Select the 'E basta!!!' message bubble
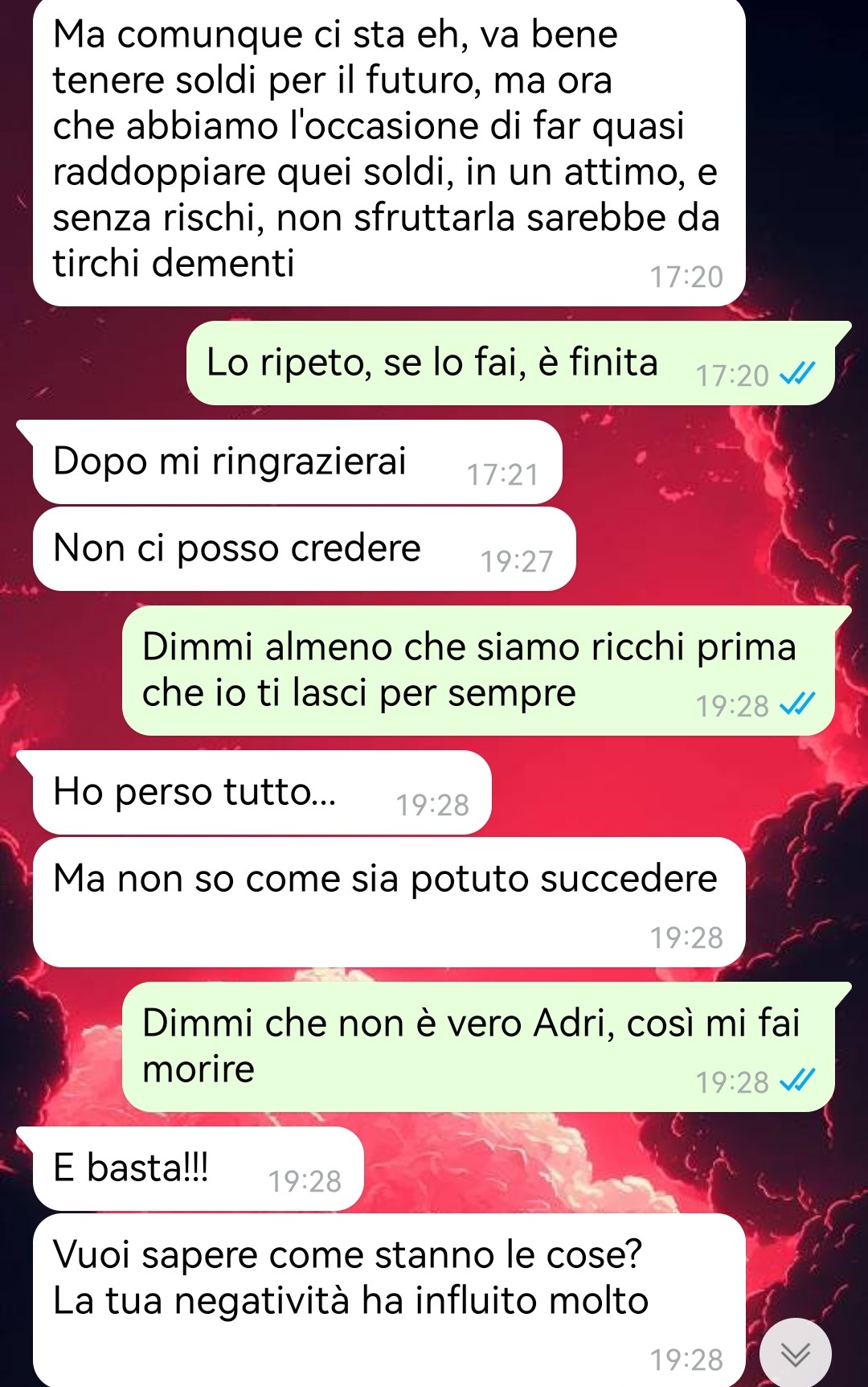 point(199,1168)
